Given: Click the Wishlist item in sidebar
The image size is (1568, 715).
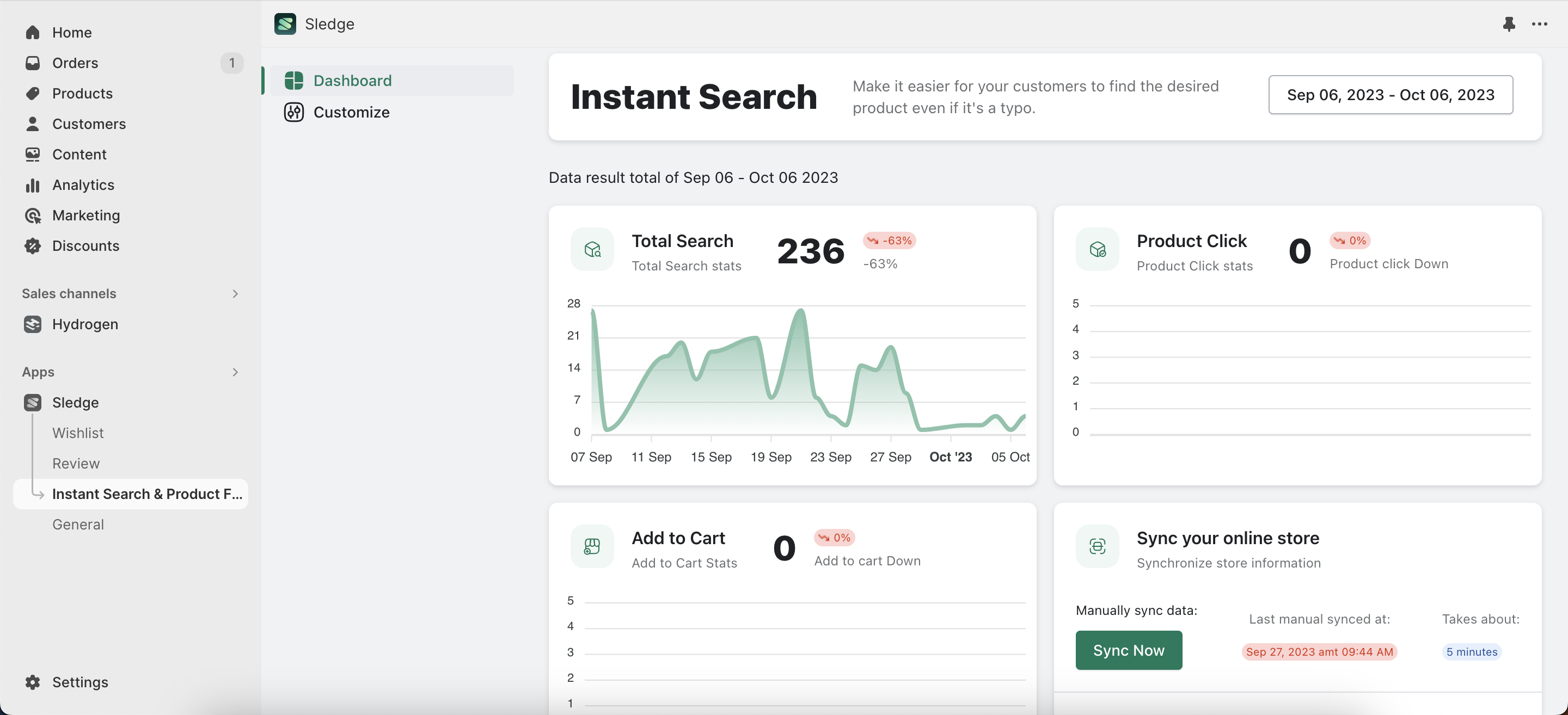Looking at the screenshot, I should tap(78, 432).
